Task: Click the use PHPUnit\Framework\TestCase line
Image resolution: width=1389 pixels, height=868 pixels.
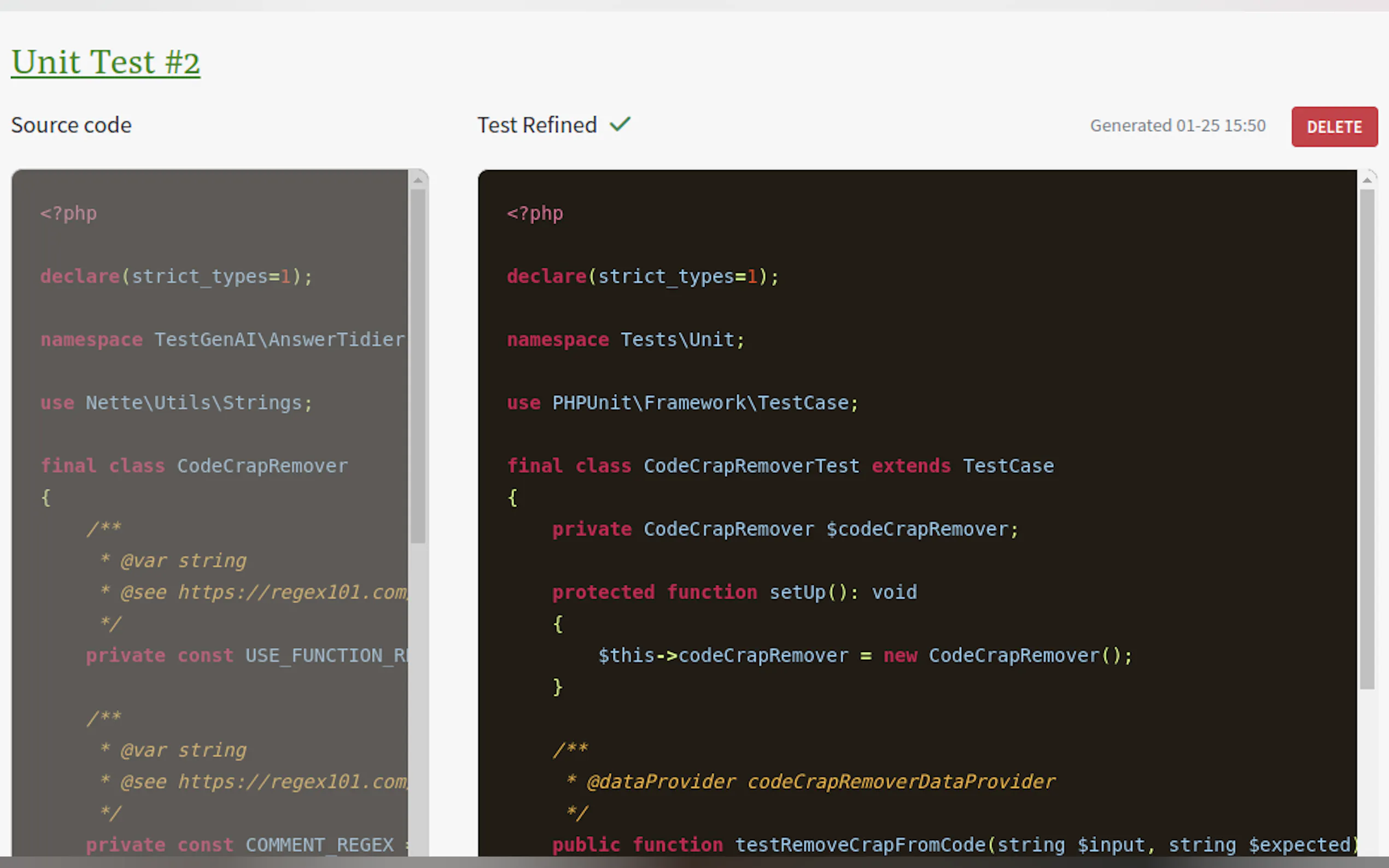Action: coord(682,403)
